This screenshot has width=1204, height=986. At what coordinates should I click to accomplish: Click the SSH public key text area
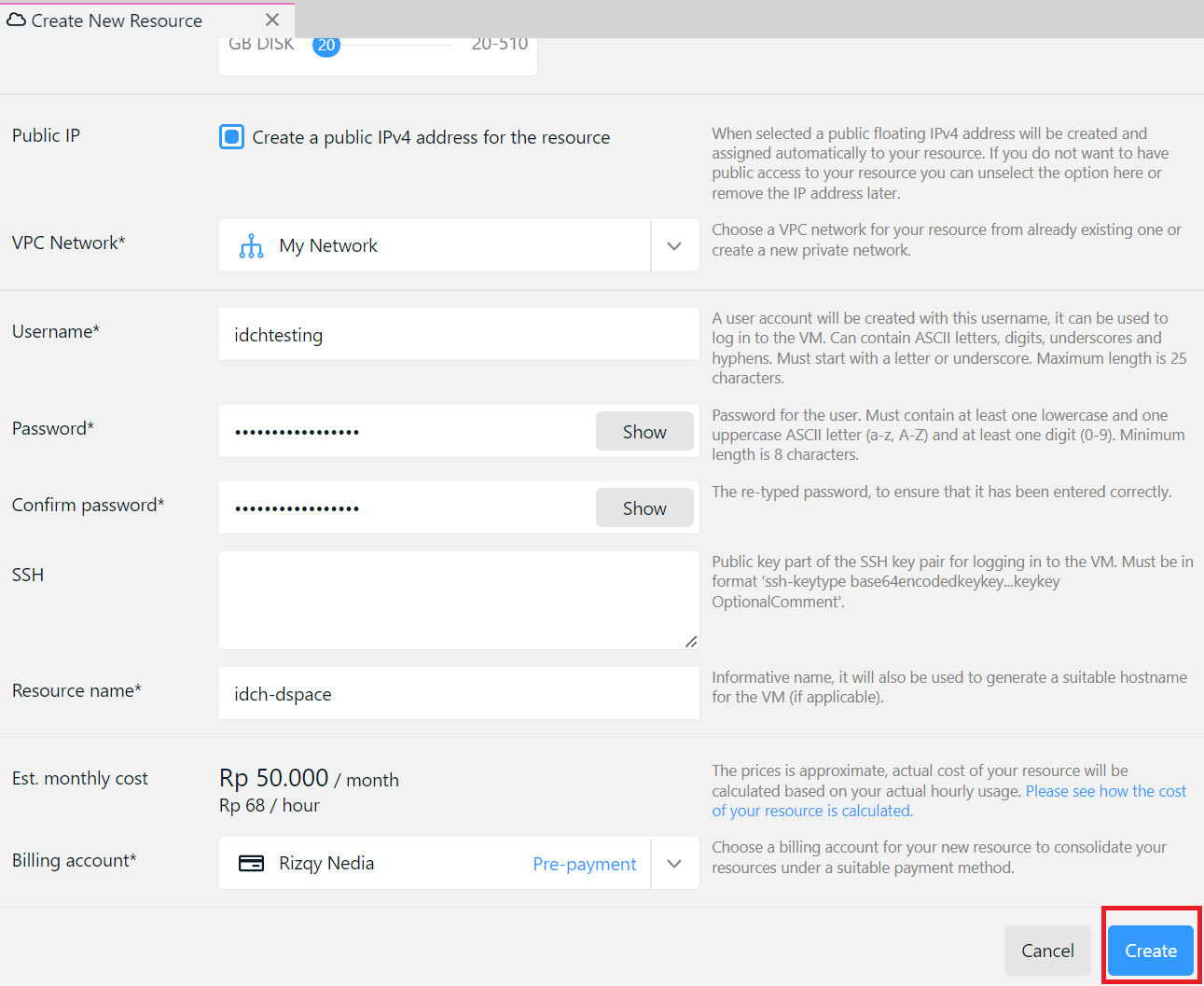(x=459, y=600)
